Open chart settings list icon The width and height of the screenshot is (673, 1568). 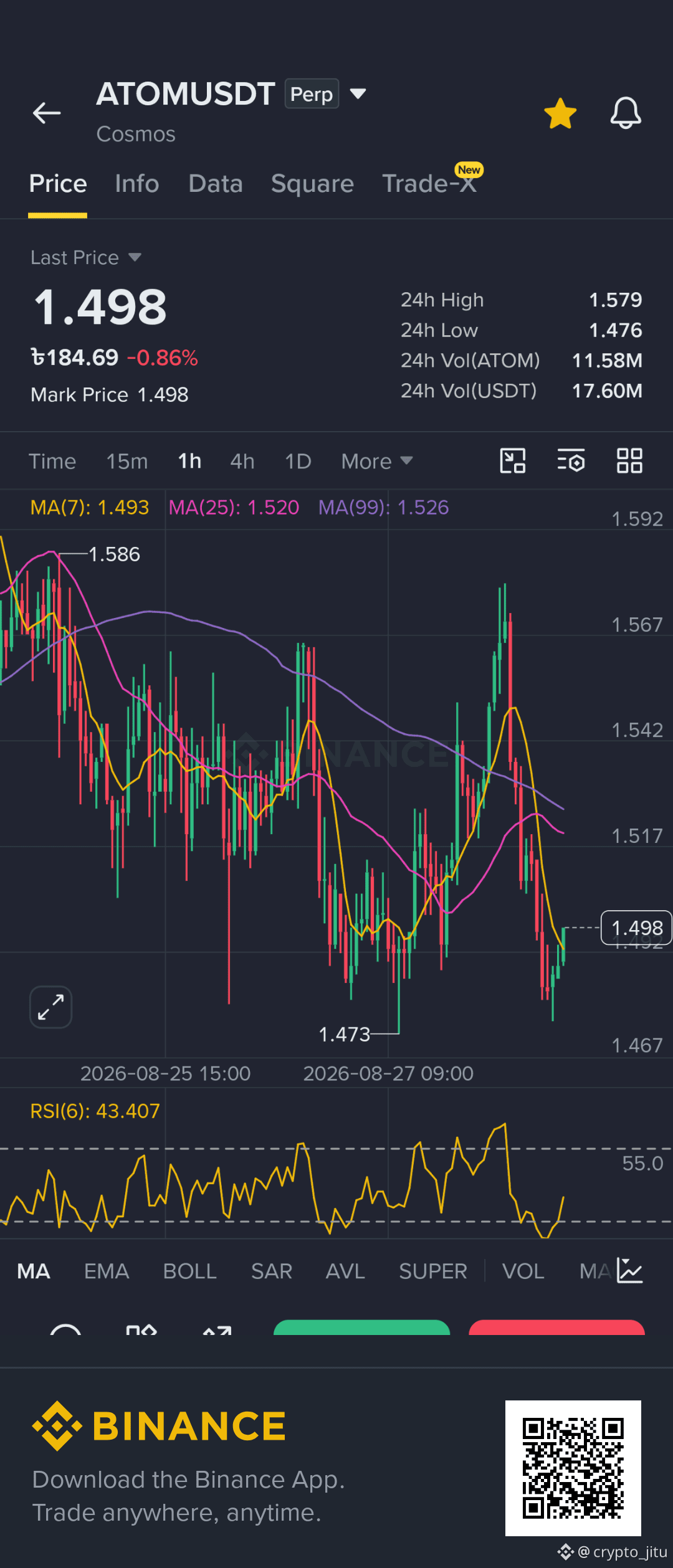point(571,461)
